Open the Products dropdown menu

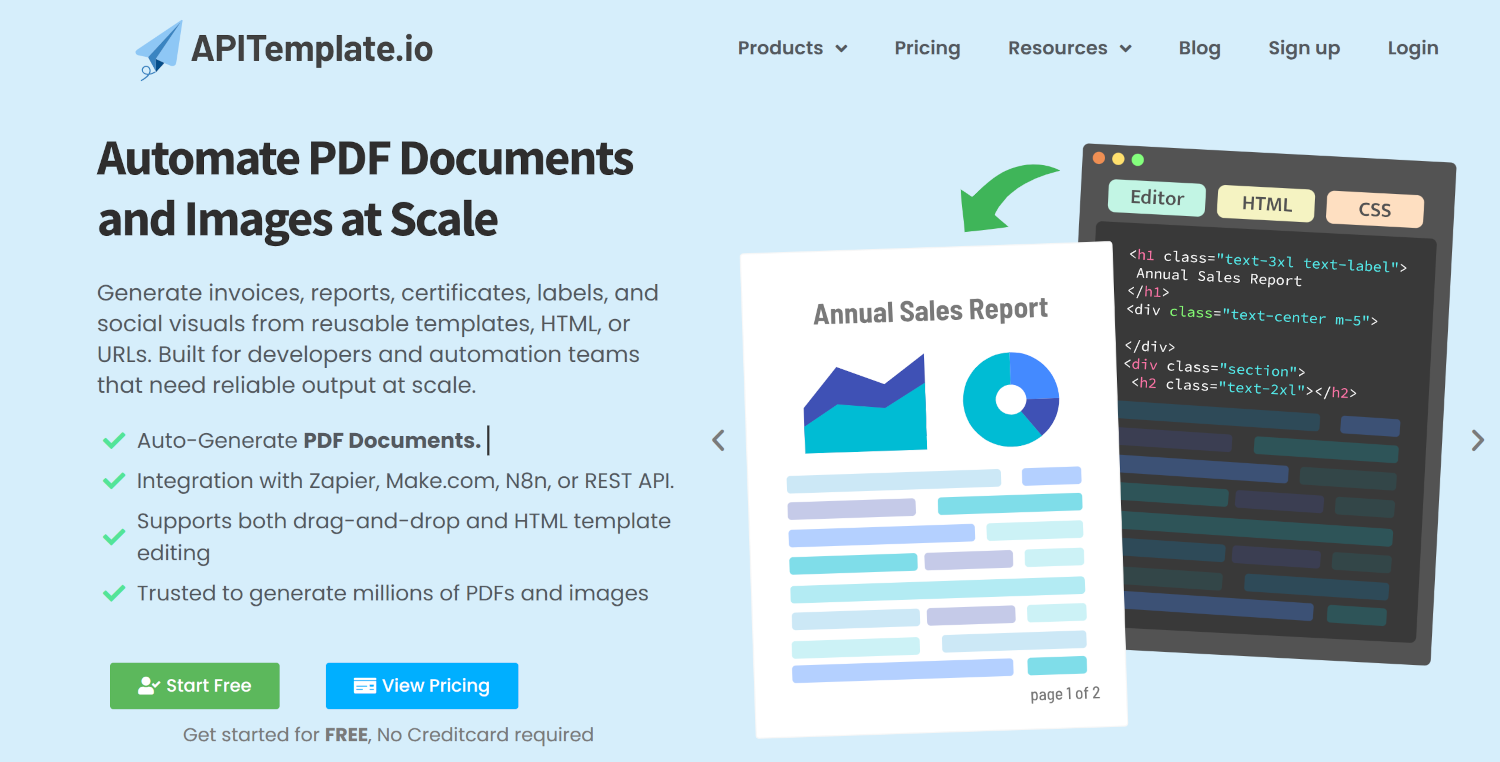pyautogui.click(x=792, y=47)
